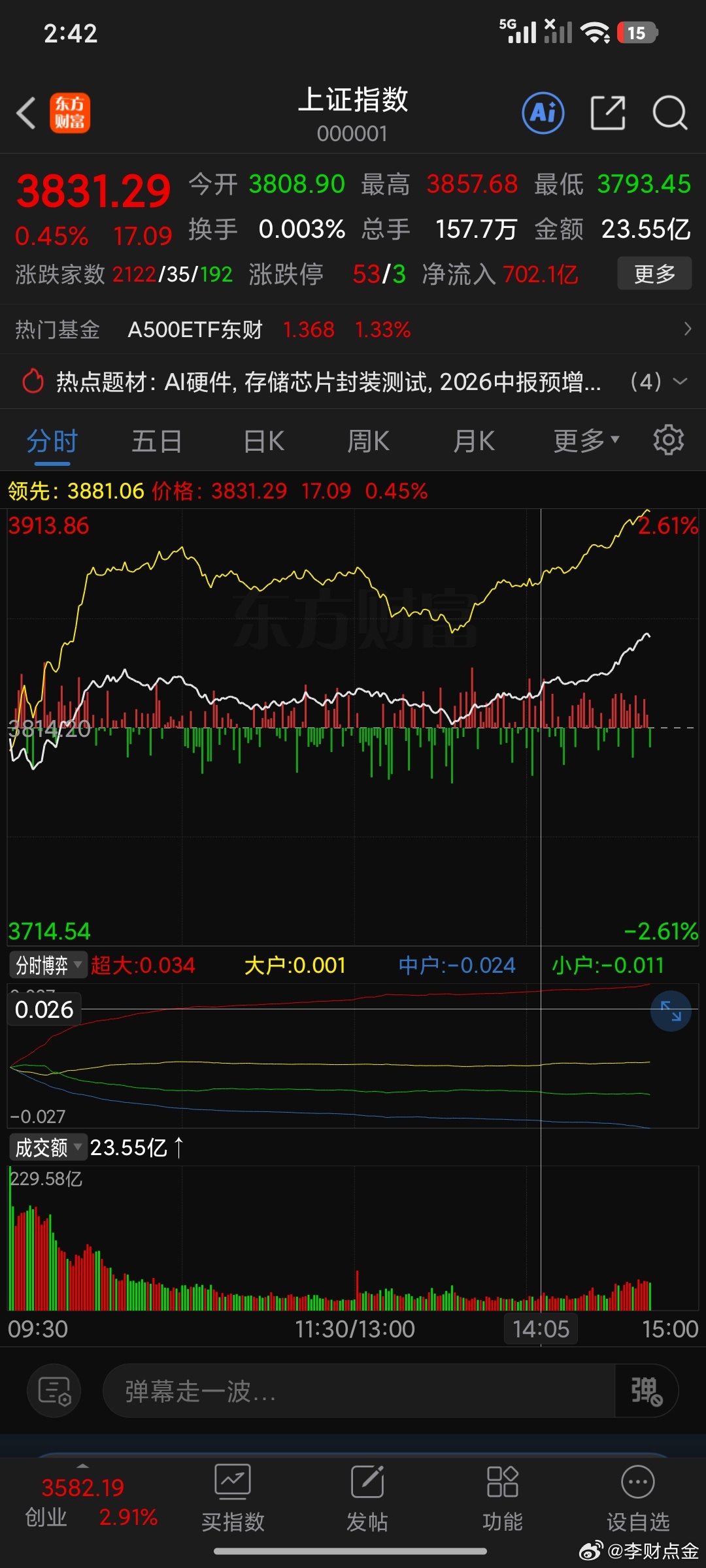This screenshot has height=1568, width=706.
Task: Tap the 14:05 crosshair time marker
Action: (541, 1328)
